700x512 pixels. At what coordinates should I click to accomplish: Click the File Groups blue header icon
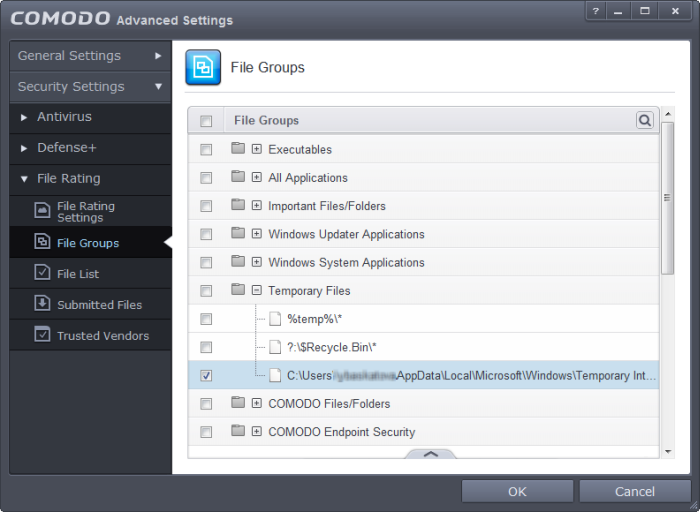pyautogui.click(x=203, y=67)
